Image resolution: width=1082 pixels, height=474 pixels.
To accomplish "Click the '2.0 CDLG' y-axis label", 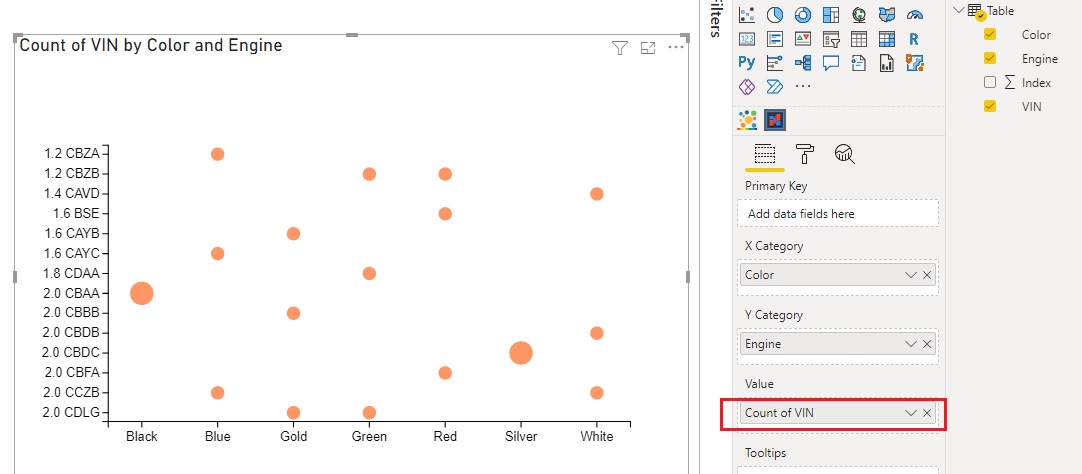I will coord(71,413).
